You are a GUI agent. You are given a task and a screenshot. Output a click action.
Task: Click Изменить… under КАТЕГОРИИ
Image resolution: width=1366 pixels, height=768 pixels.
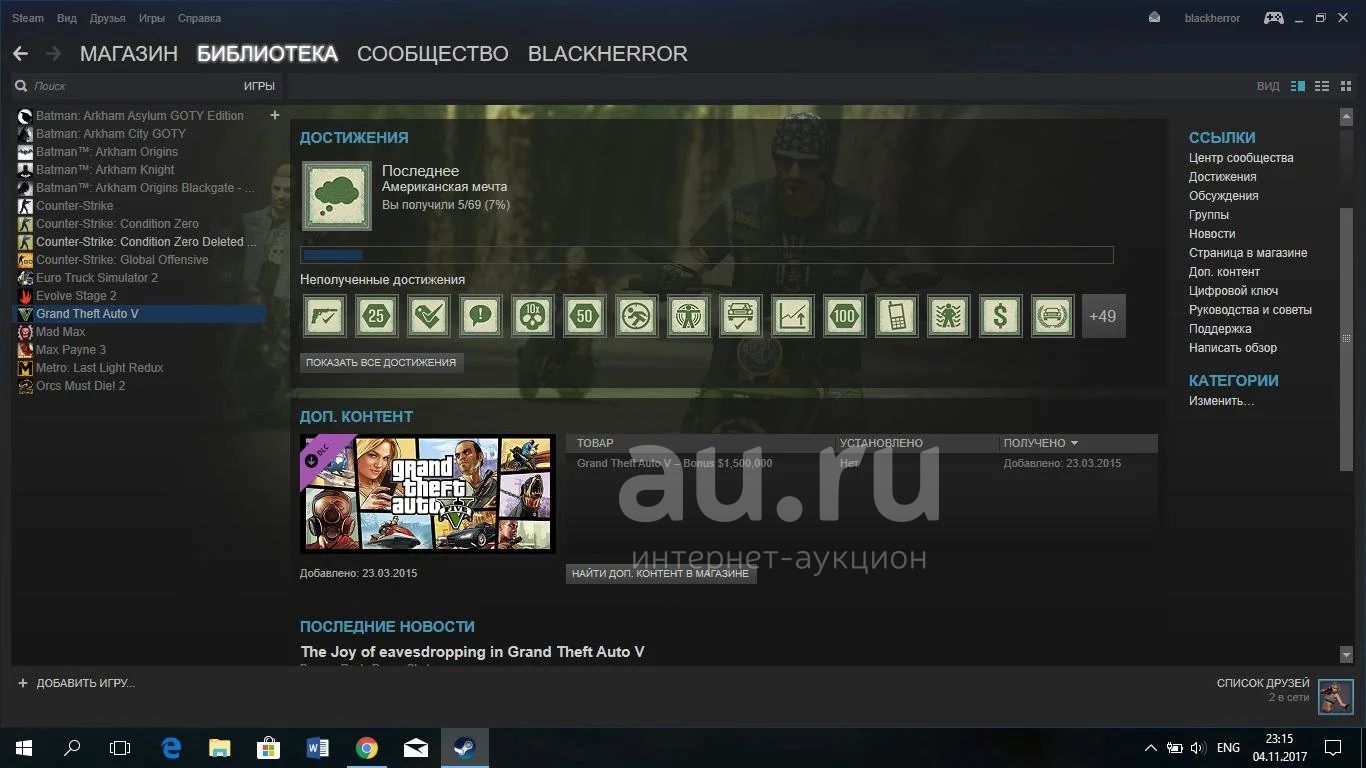[1221, 401]
